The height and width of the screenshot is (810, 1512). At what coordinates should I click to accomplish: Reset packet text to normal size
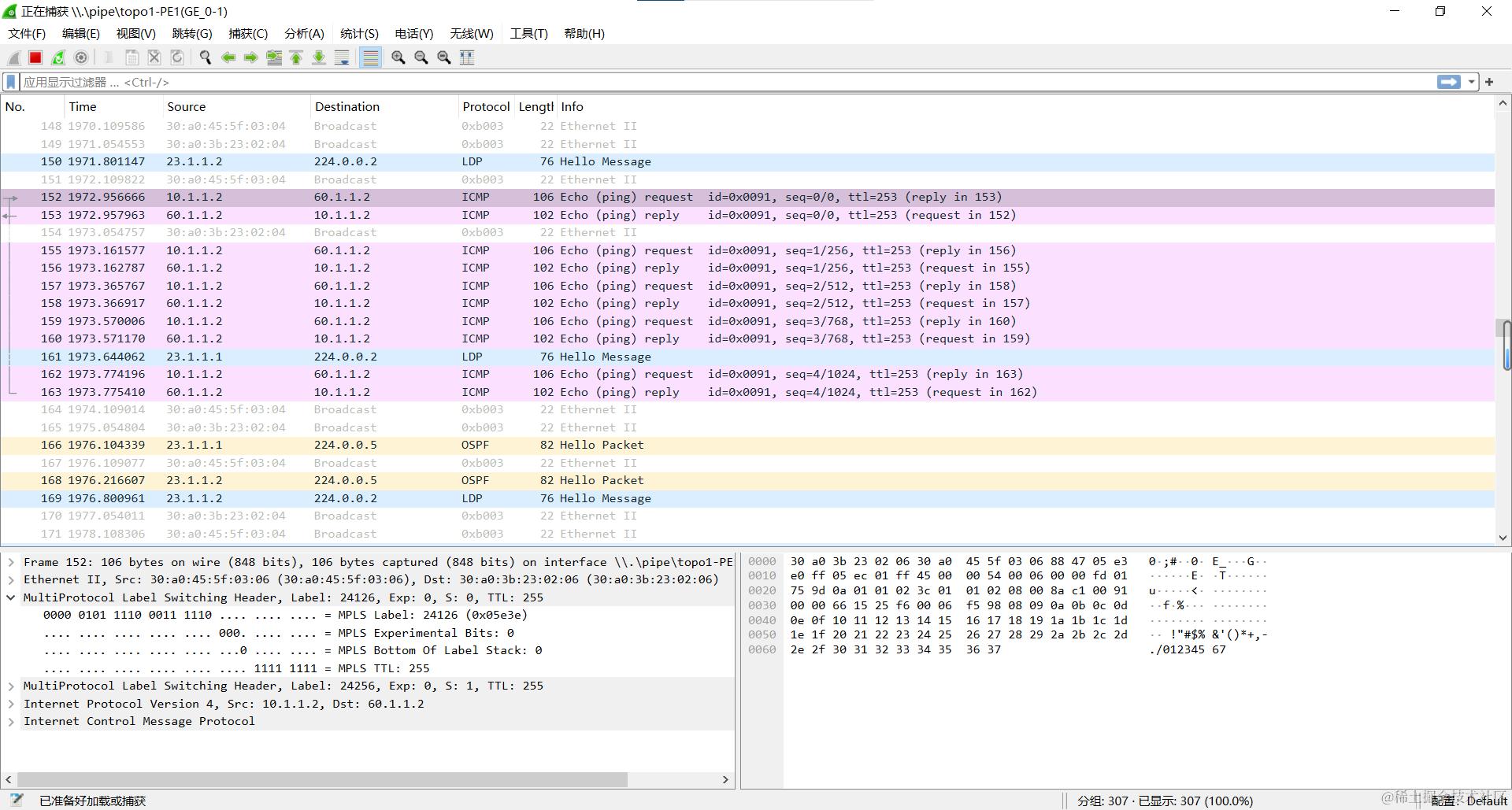coord(444,57)
